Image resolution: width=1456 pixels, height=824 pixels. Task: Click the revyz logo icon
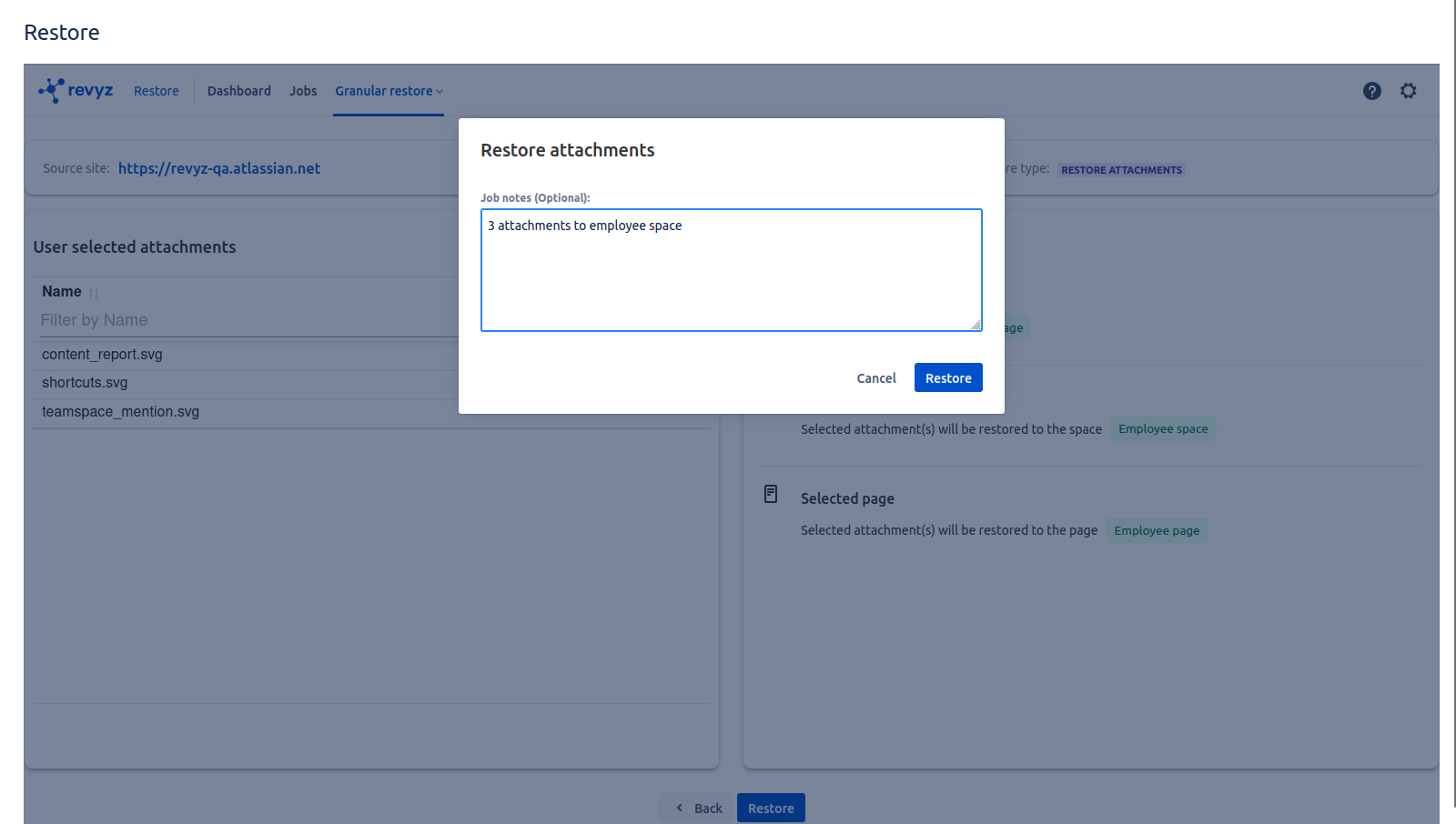pos(52,90)
